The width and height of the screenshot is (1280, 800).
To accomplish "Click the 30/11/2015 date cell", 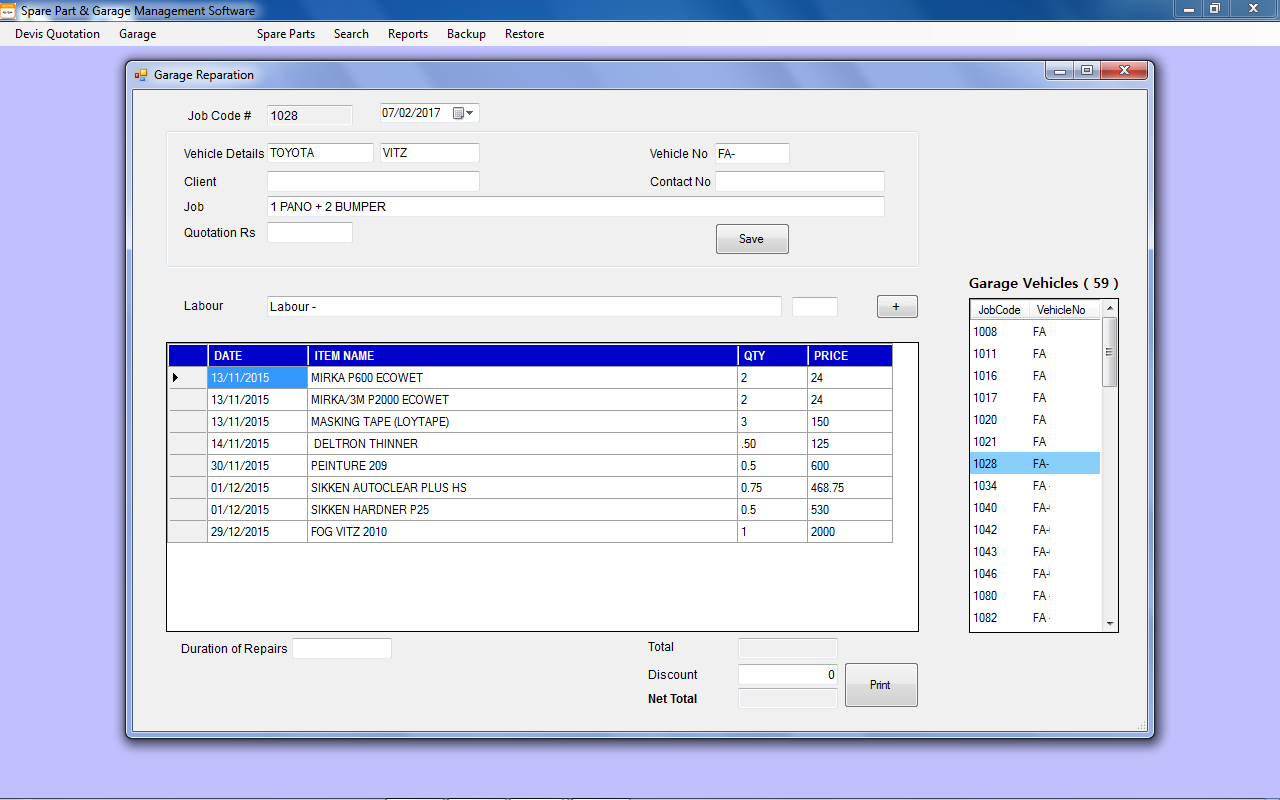I will 258,466.
